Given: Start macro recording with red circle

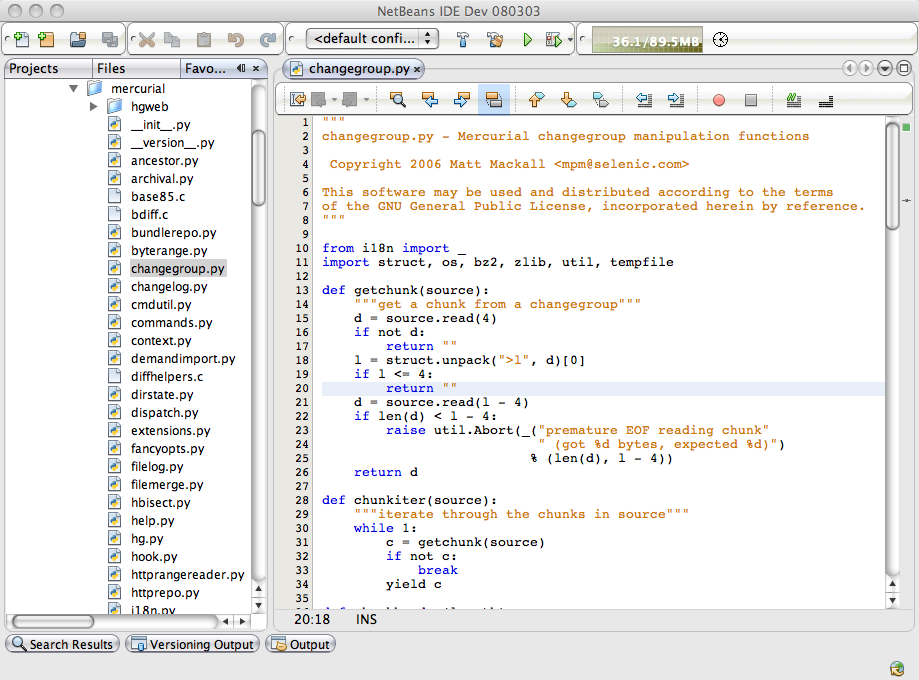Looking at the screenshot, I should pos(718,100).
